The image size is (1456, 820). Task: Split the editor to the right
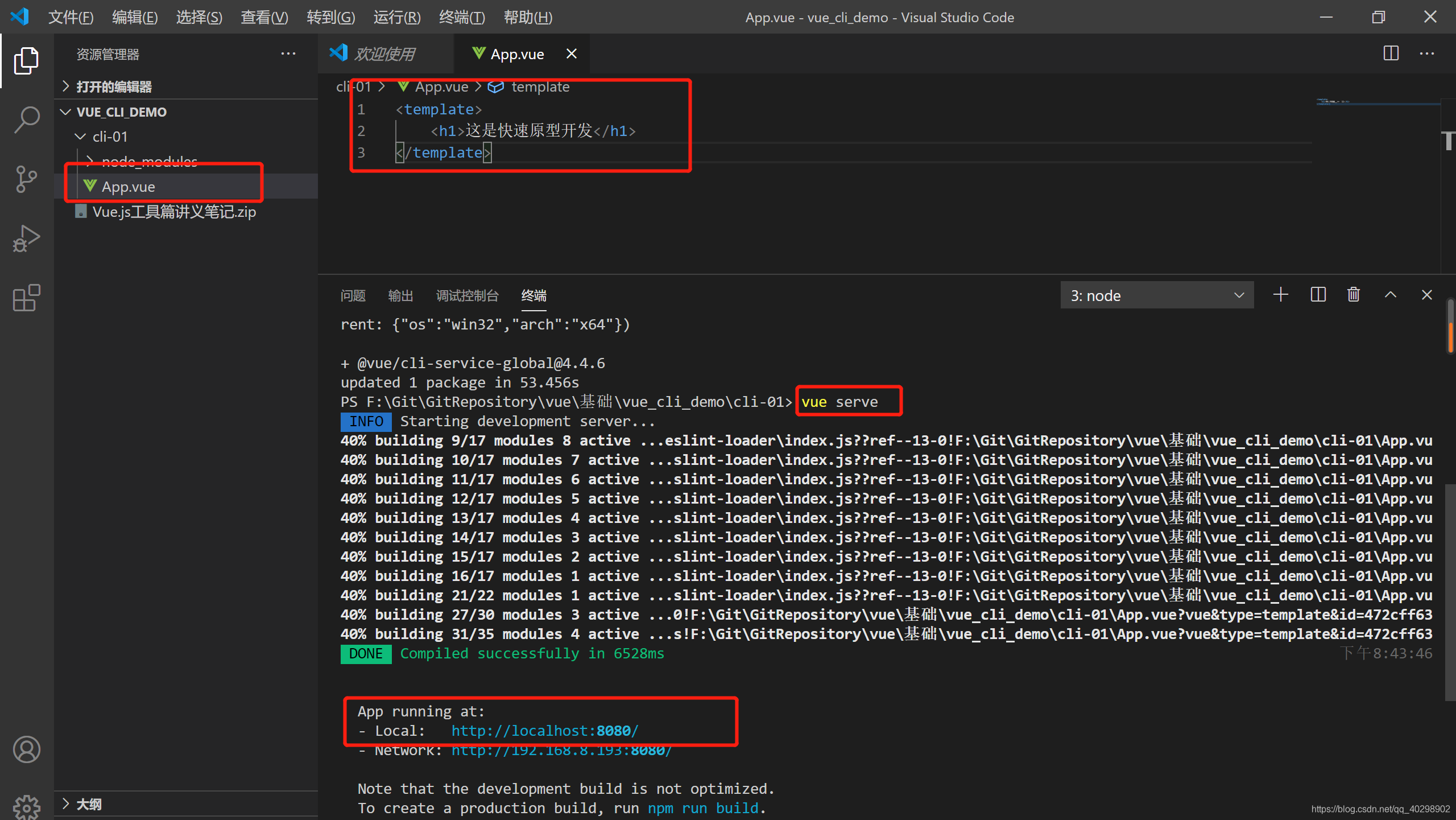1391,53
